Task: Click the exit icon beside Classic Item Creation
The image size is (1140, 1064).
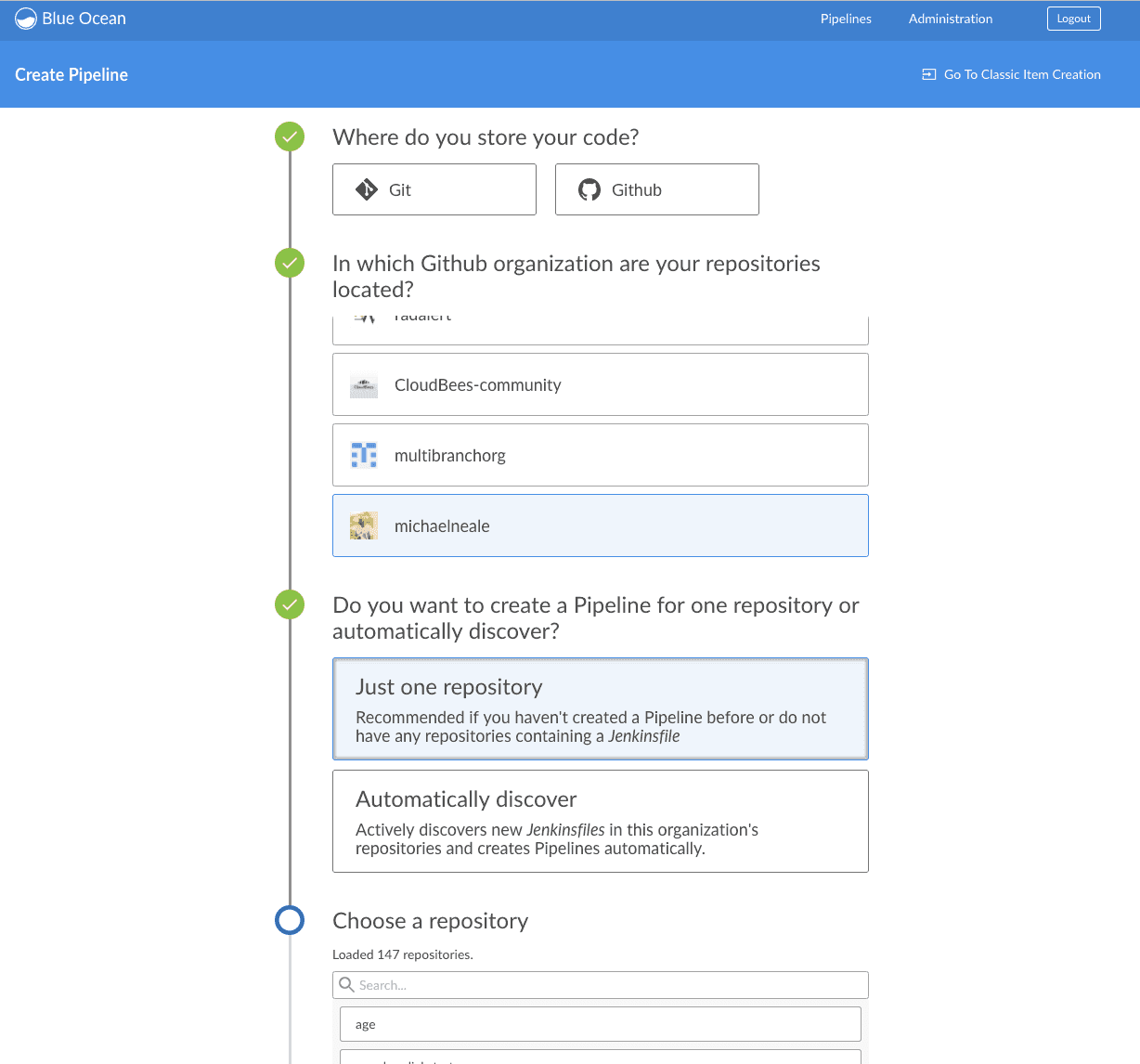Action: click(927, 73)
